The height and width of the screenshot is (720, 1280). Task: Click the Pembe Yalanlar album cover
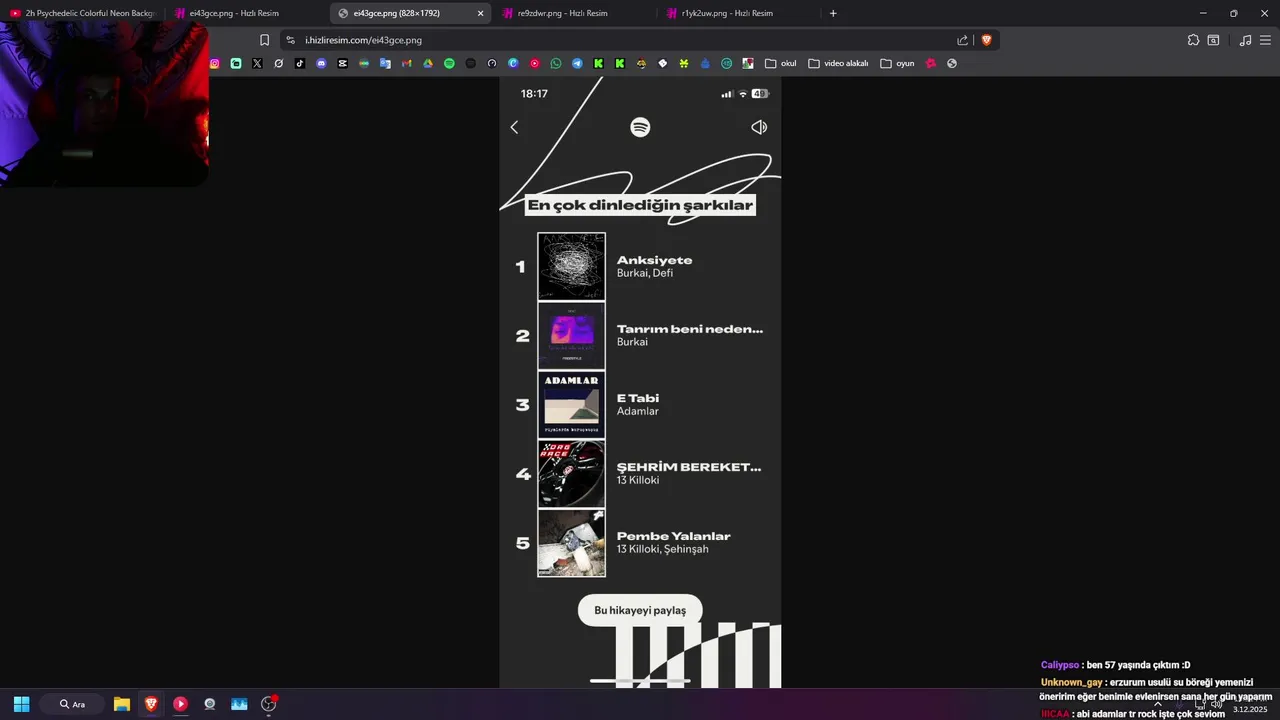pyautogui.click(x=571, y=542)
